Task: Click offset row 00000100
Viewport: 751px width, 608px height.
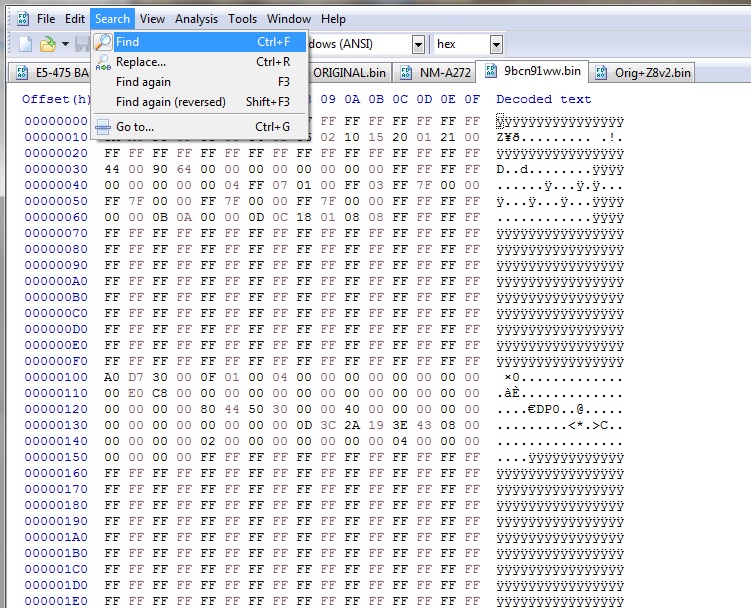Action: pyautogui.click(x=56, y=377)
